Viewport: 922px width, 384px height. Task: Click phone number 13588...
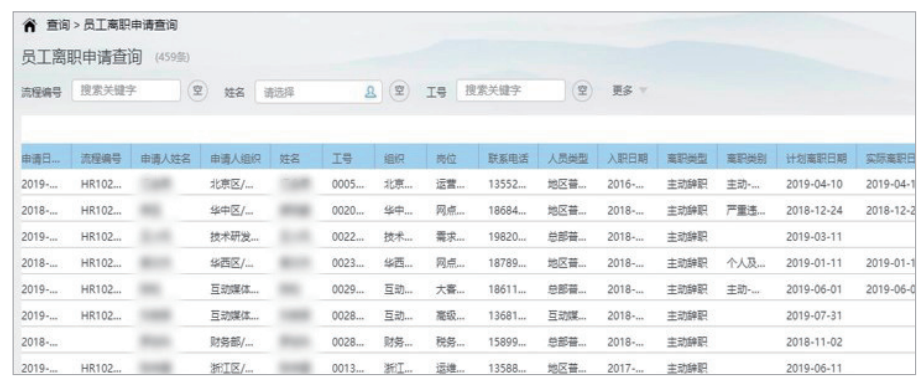[x=508, y=369]
